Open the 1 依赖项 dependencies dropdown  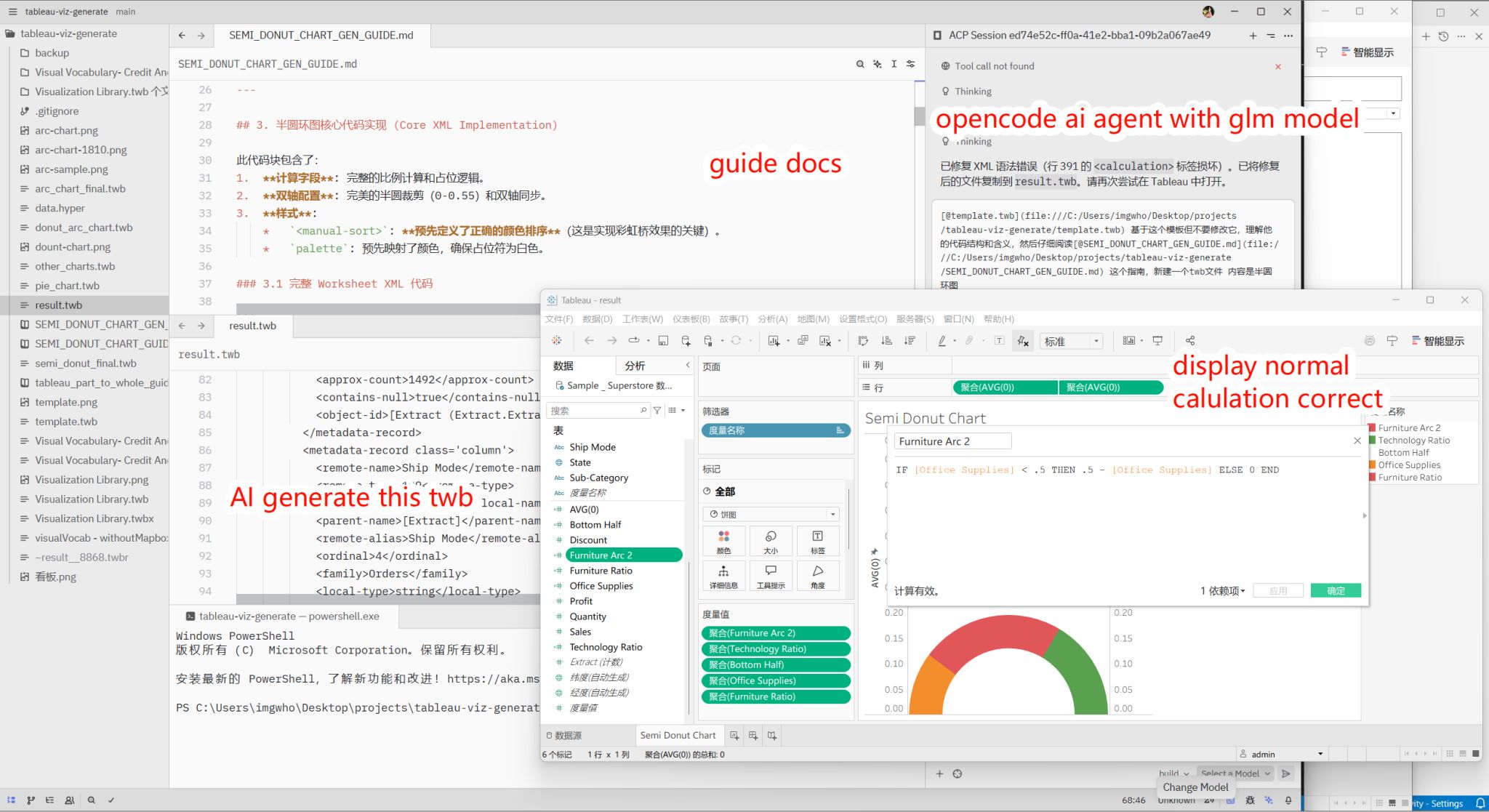coord(1223,591)
